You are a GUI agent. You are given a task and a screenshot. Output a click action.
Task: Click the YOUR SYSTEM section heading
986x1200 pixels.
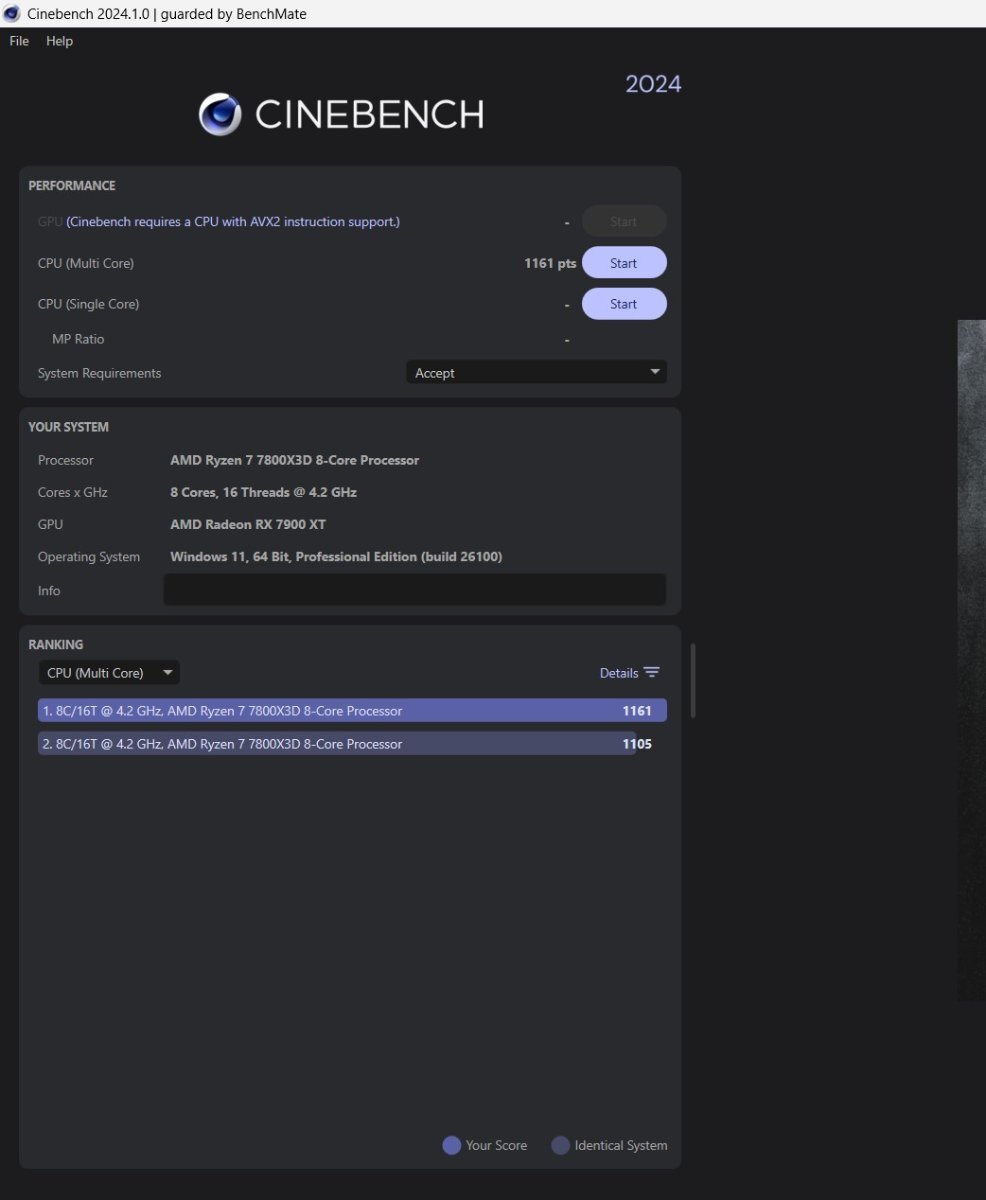click(69, 427)
